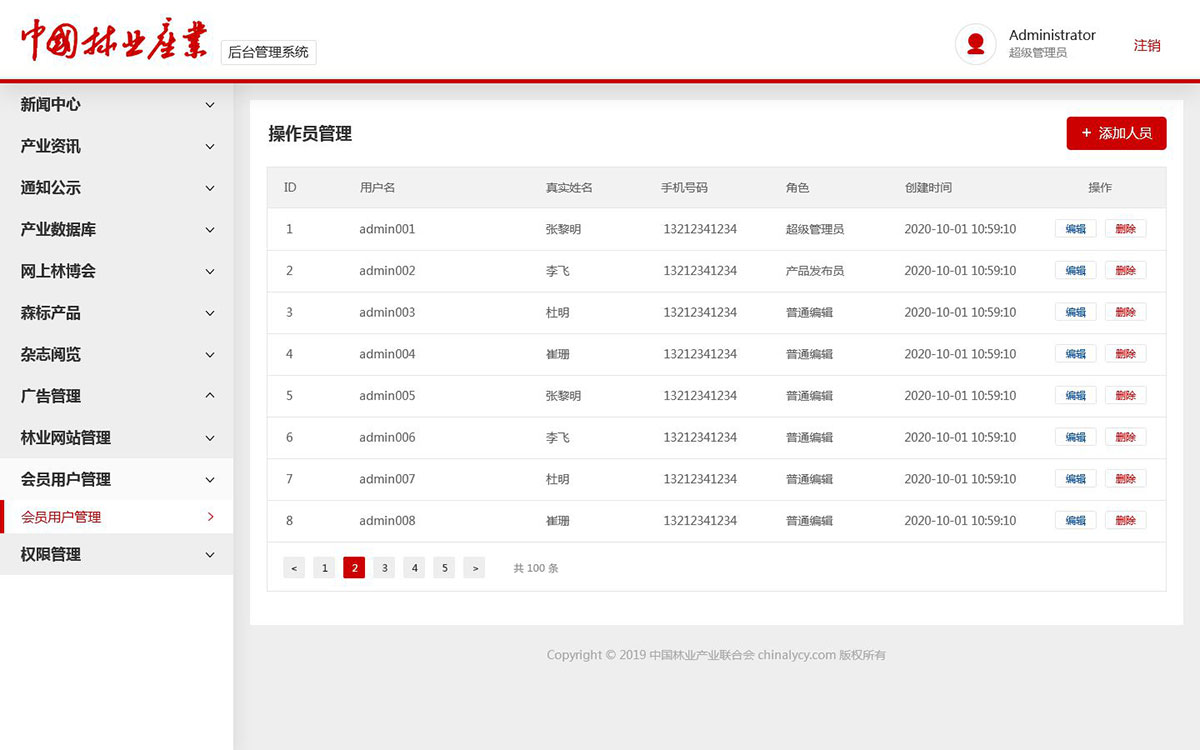
Task: Click the 超级管理员 role in admin001 row
Action: pos(815,229)
